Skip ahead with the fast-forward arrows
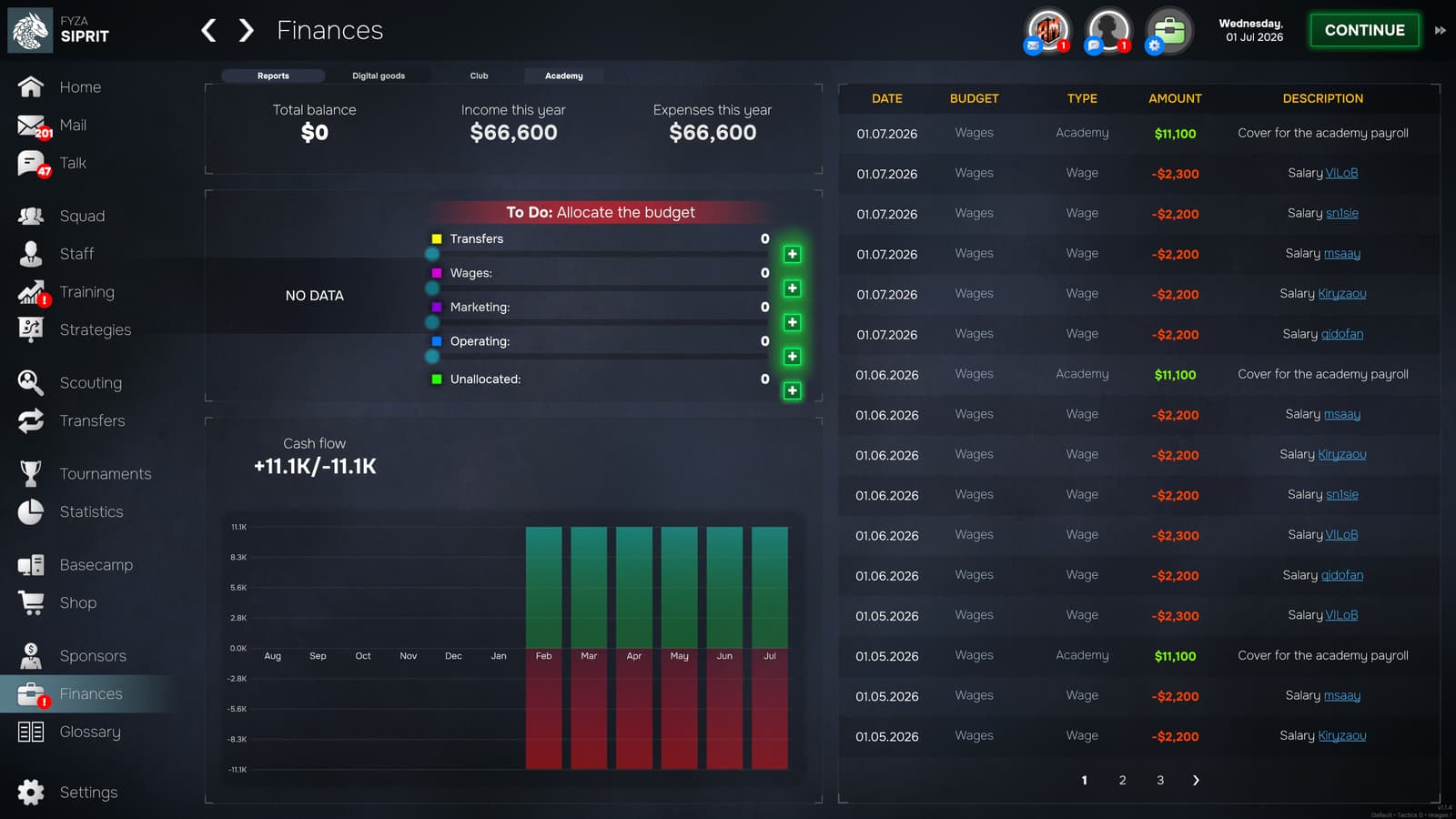1456x819 pixels. [1441, 30]
